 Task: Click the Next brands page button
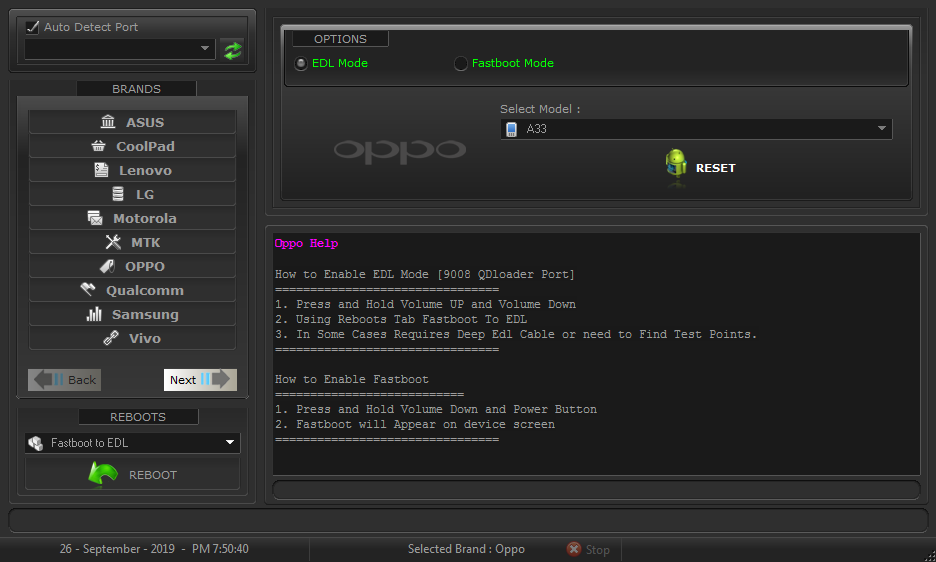click(x=200, y=380)
